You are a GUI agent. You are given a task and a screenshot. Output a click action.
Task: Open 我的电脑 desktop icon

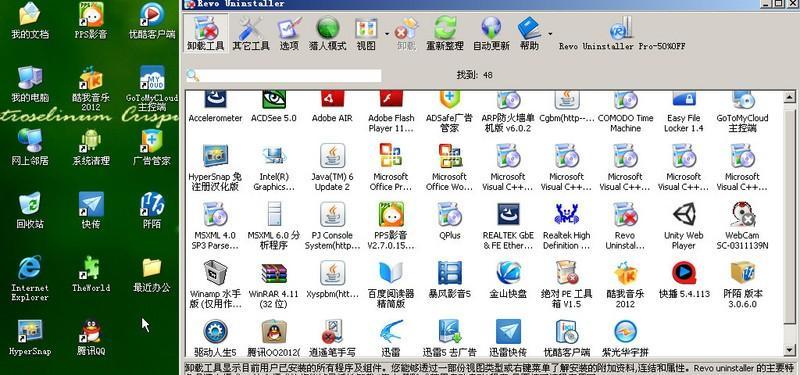(30, 84)
